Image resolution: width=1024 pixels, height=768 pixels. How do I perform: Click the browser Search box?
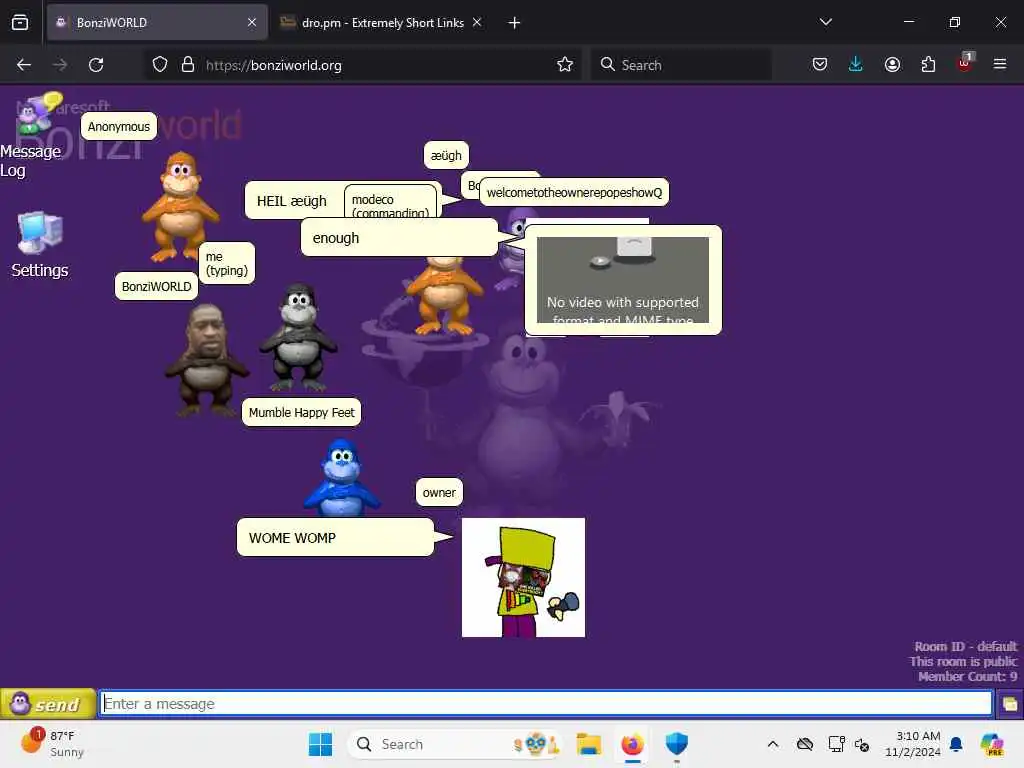681,65
